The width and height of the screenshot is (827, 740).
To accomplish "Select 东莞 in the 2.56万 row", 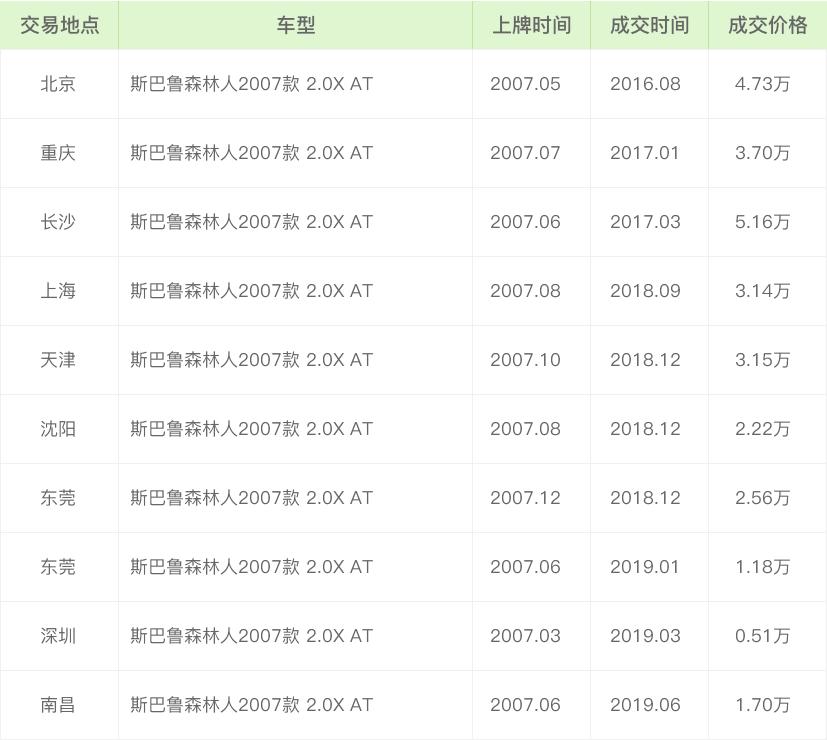I will [58, 498].
